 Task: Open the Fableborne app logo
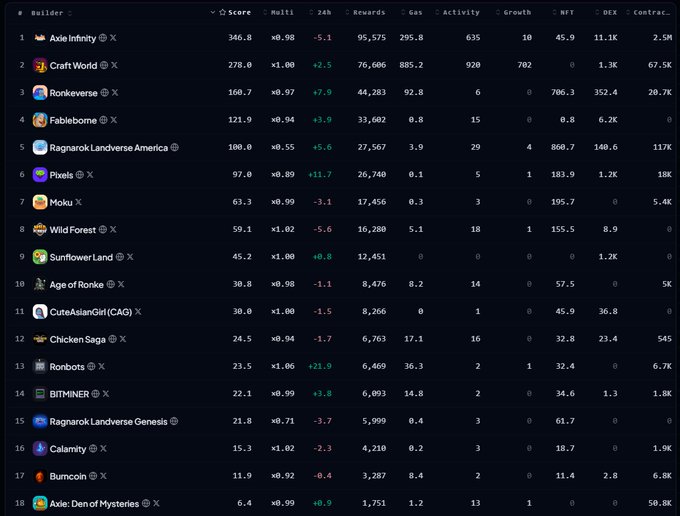pos(40,120)
